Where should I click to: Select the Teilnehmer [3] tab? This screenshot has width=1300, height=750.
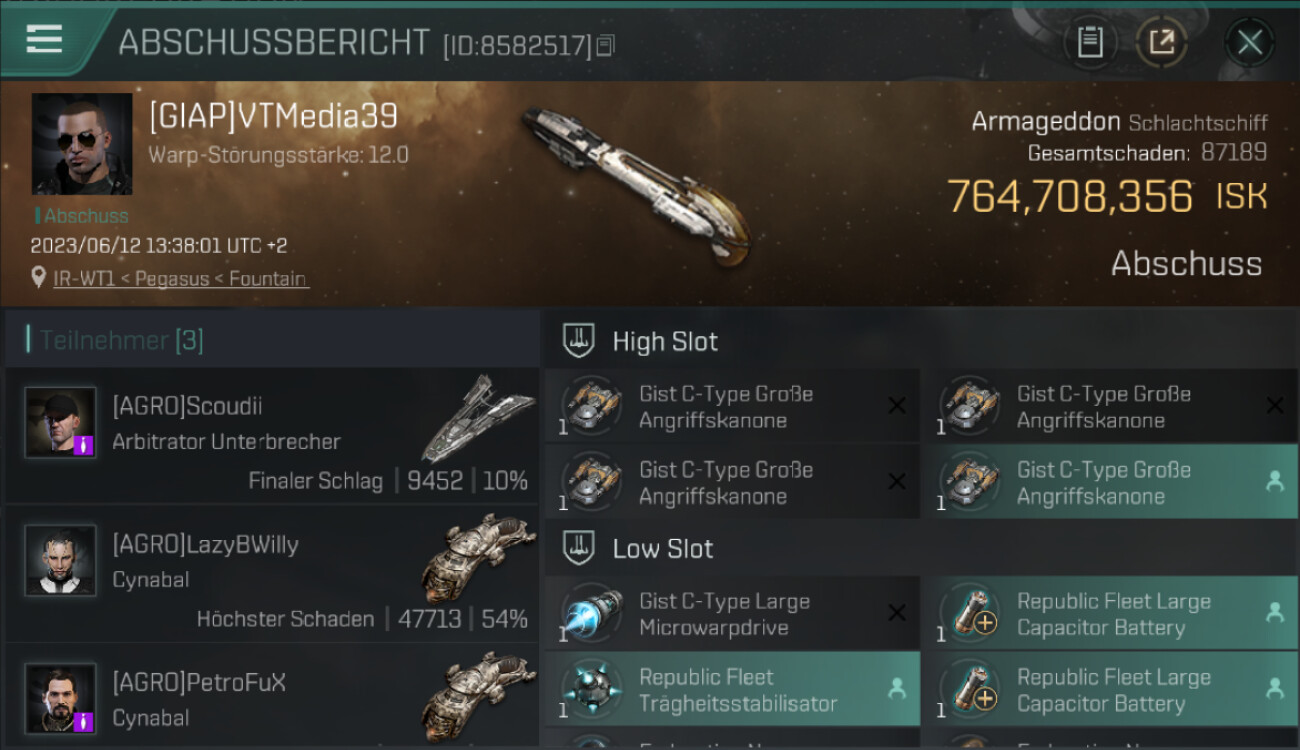(115, 340)
